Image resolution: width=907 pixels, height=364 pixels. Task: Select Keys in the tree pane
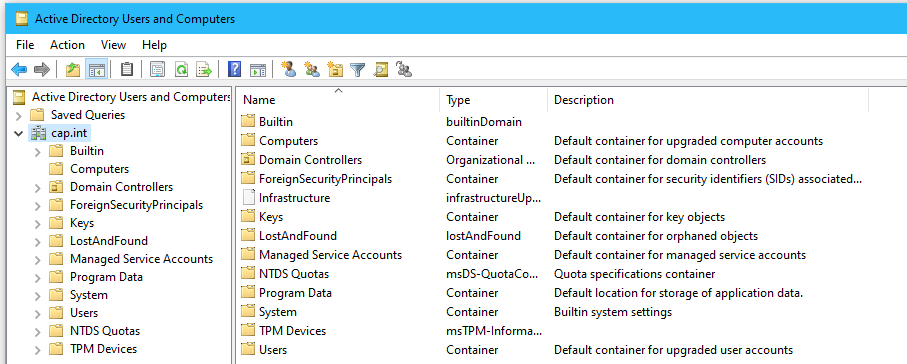(x=82, y=223)
